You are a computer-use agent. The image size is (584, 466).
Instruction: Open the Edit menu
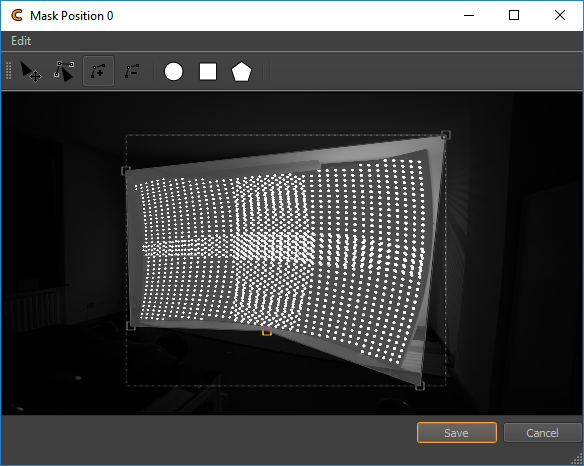click(x=21, y=41)
